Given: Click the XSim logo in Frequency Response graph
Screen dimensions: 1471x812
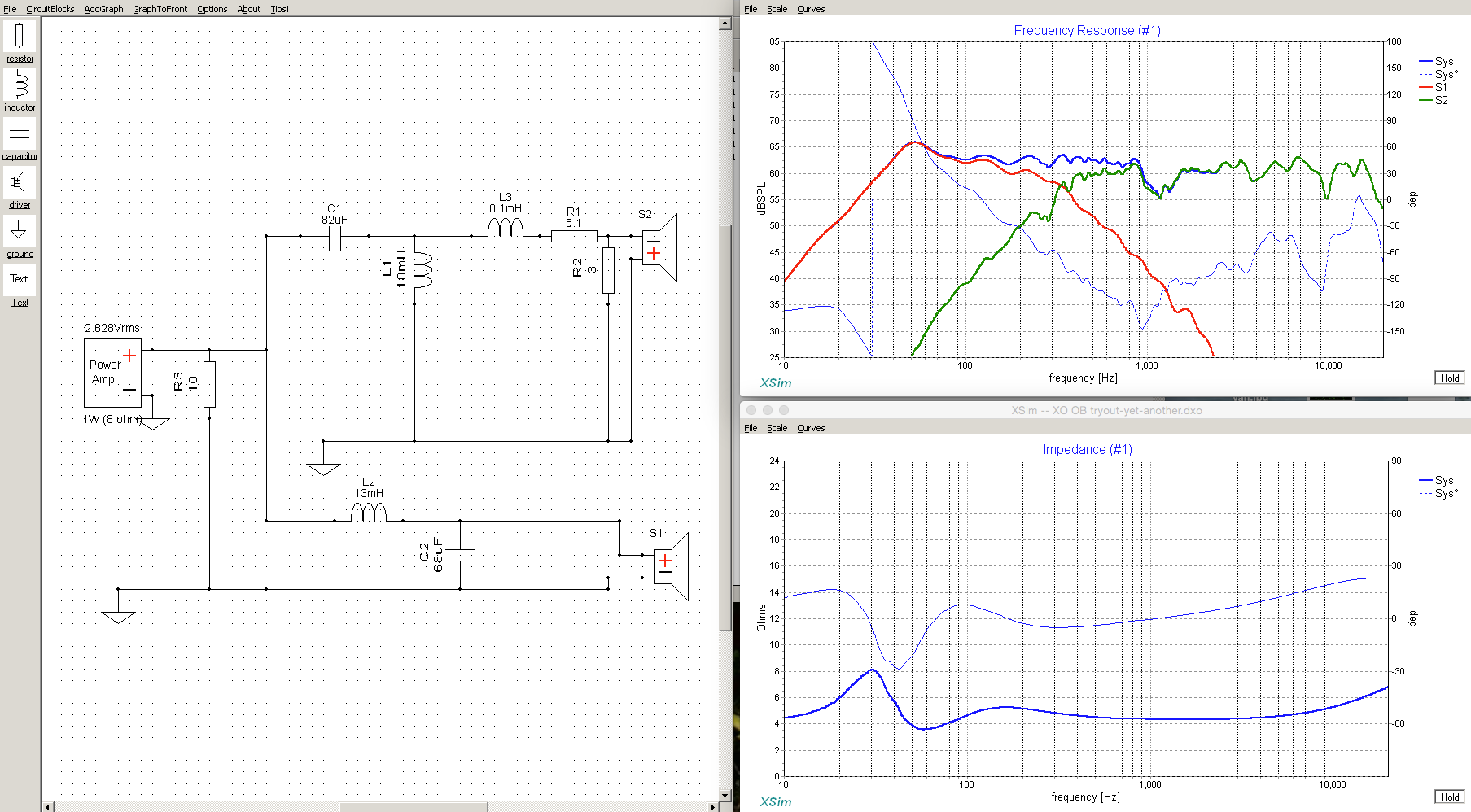Looking at the screenshot, I should (776, 382).
